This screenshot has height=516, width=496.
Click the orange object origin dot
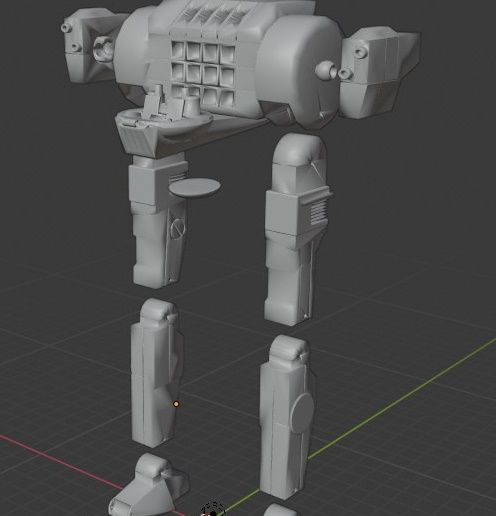(176, 404)
